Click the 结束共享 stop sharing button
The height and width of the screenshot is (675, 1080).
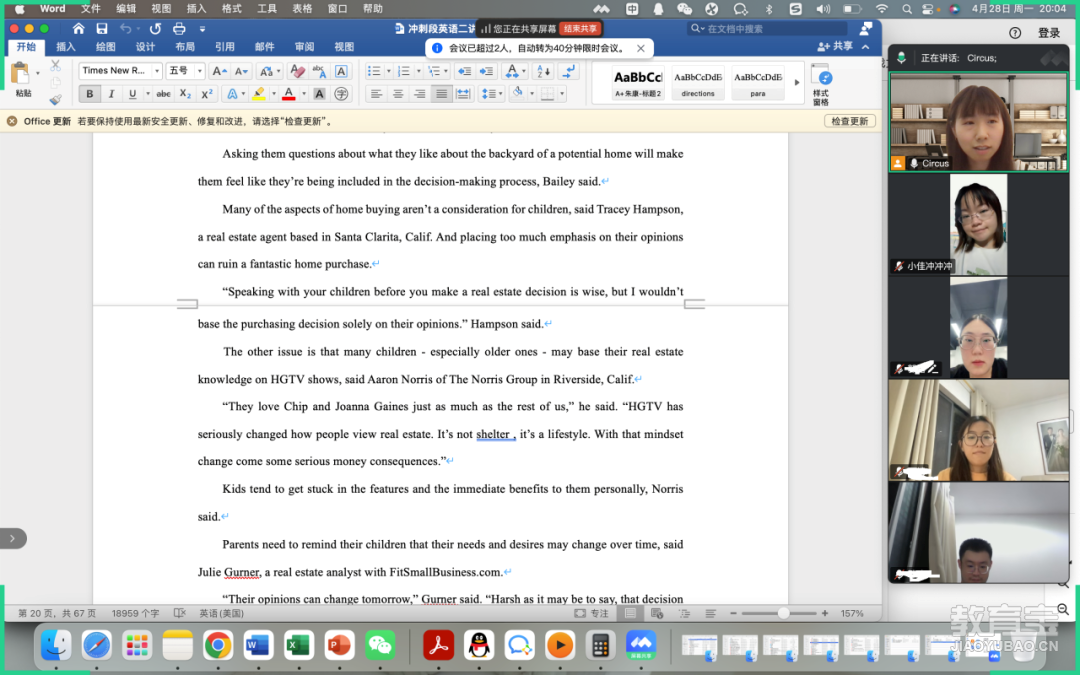pos(581,29)
